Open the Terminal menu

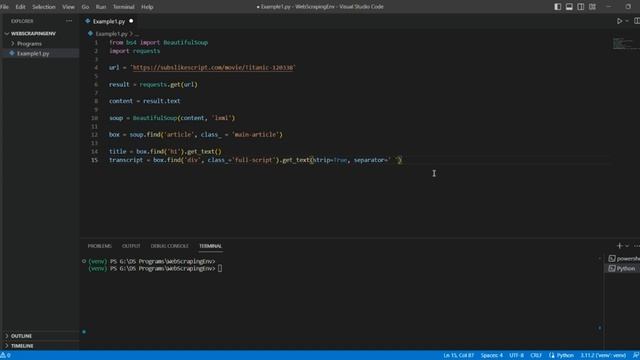pyautogui.click(x=124, y=7)
